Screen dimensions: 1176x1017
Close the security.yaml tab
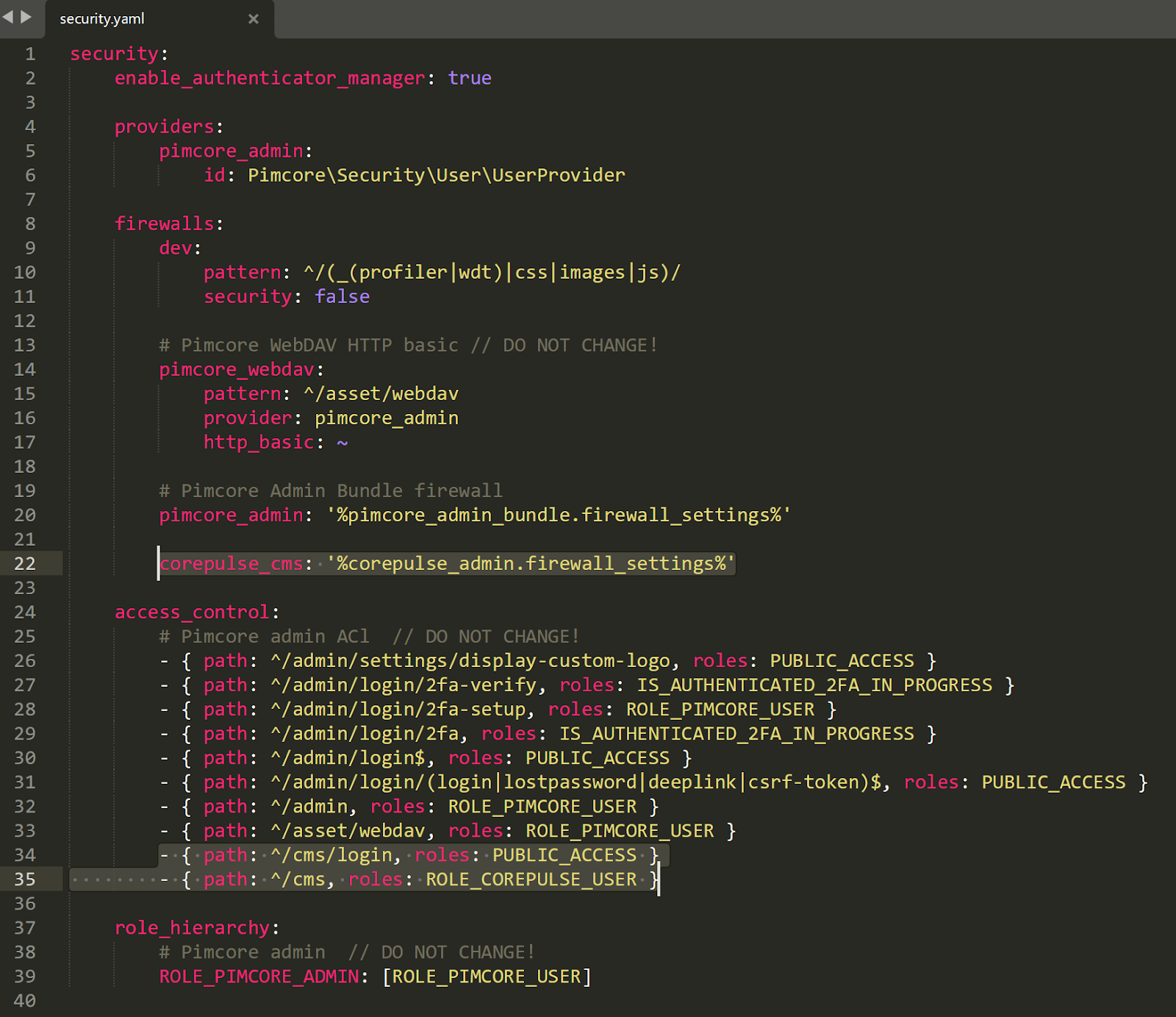(254, 19)
